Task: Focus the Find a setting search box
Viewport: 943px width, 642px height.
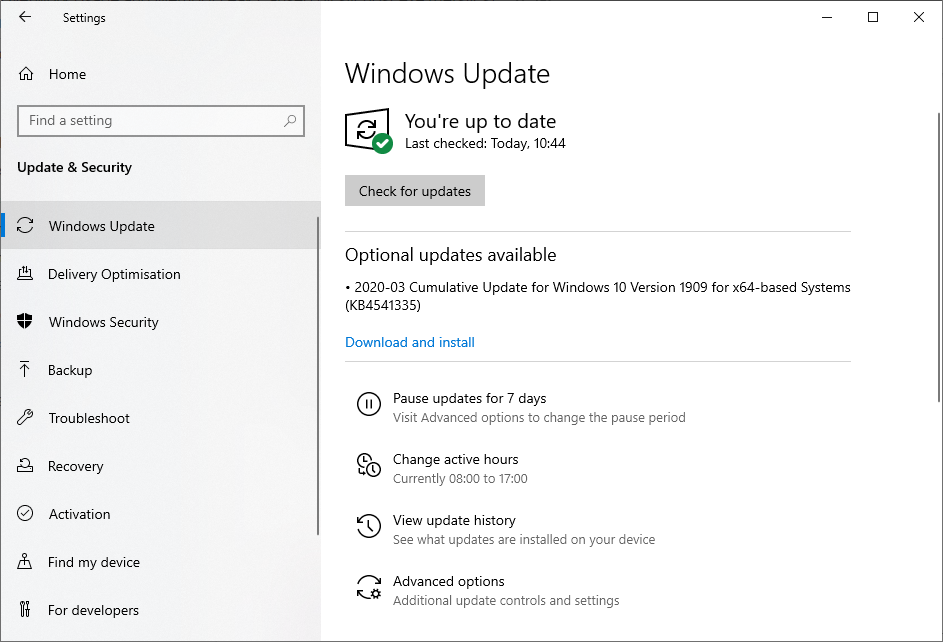Action: pos(161,121)
